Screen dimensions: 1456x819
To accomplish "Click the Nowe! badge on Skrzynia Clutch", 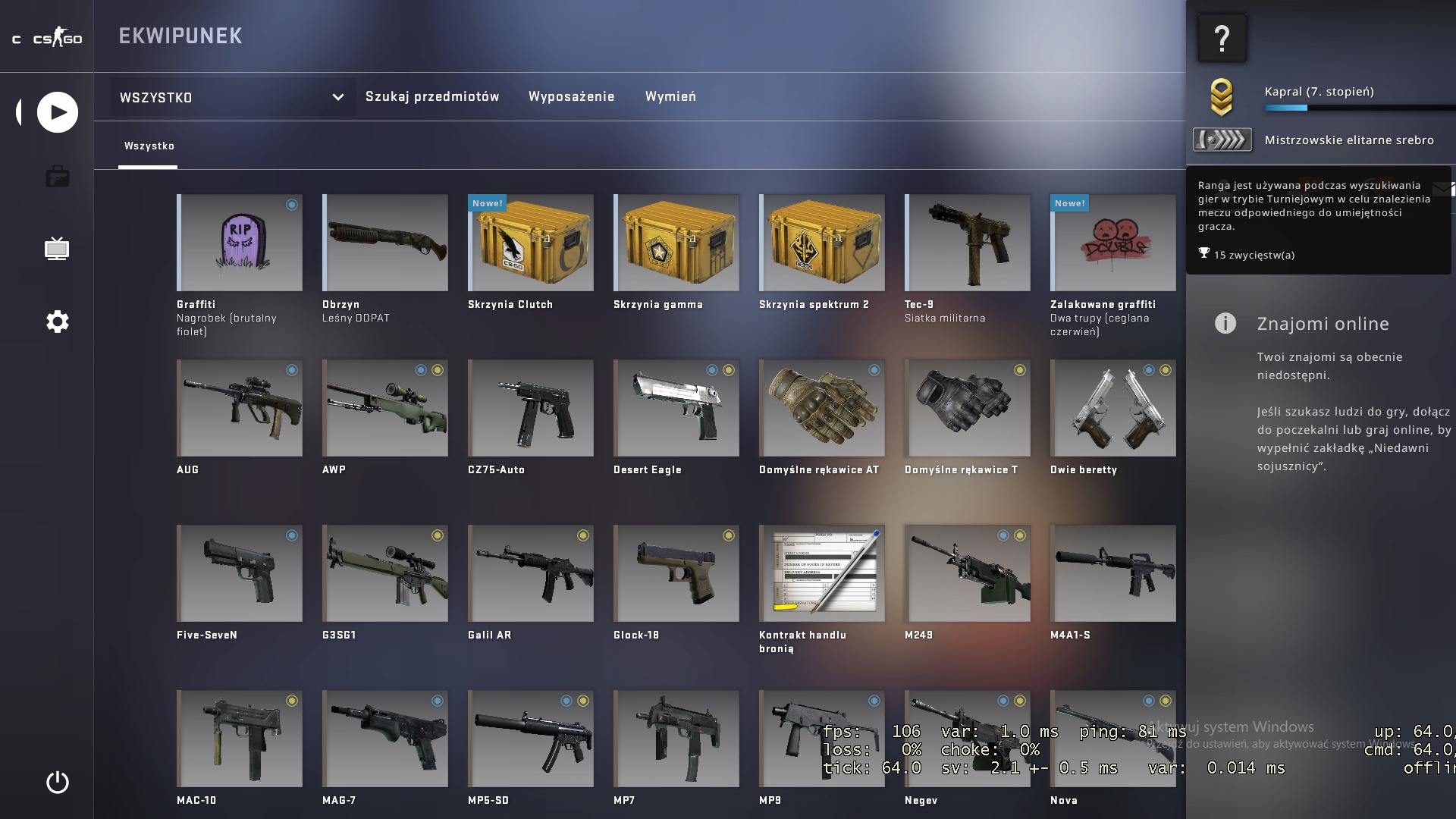I will pyautogui.click(x=487, y=202).
